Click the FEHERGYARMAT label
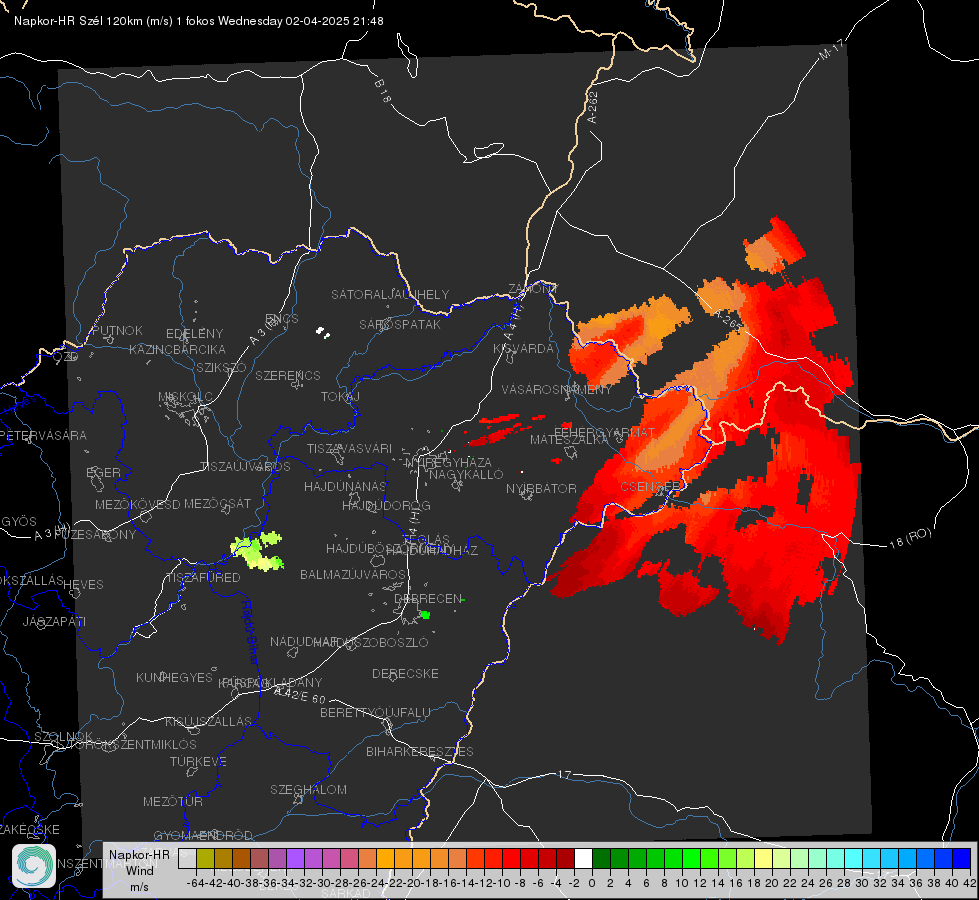 click(x=604, y=432)
